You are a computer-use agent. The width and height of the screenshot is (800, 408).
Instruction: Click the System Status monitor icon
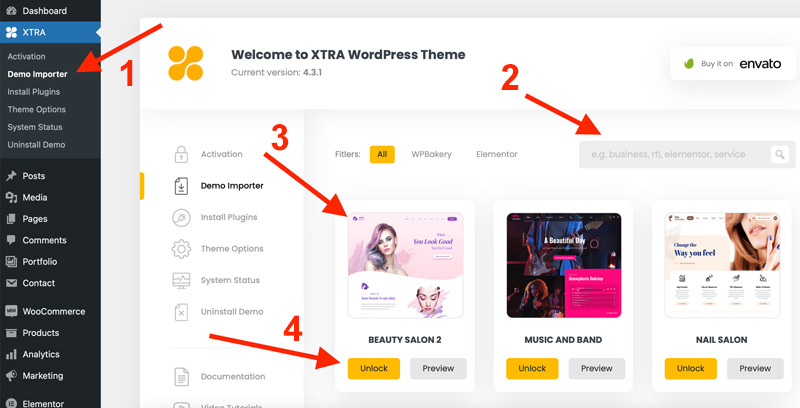coord(181,280)
